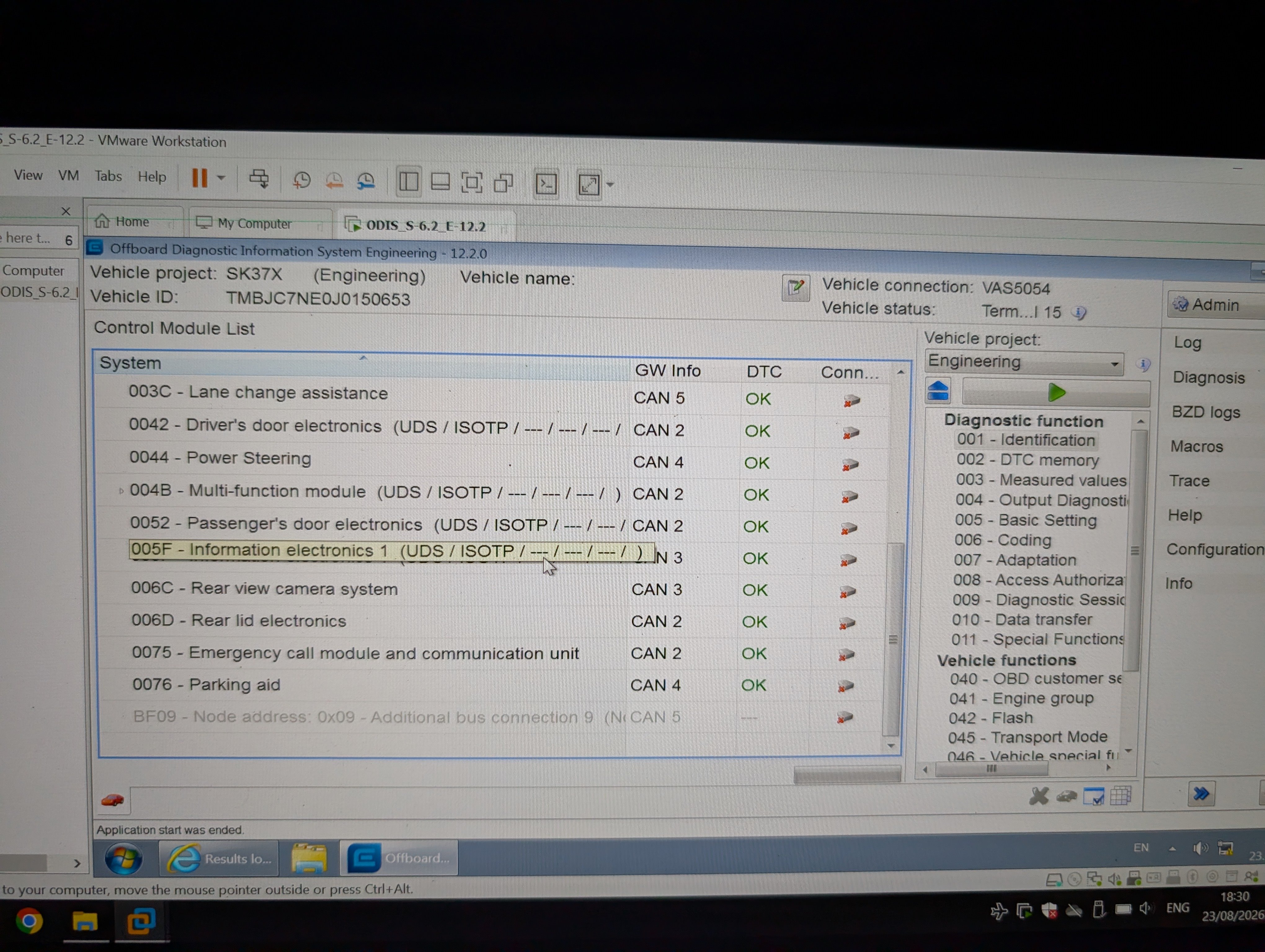This screenshot has width=1265, height=952.
Task: Click the crossed tools icon at the bottom
Action: pyautogui.click(x=1039, y=796)
